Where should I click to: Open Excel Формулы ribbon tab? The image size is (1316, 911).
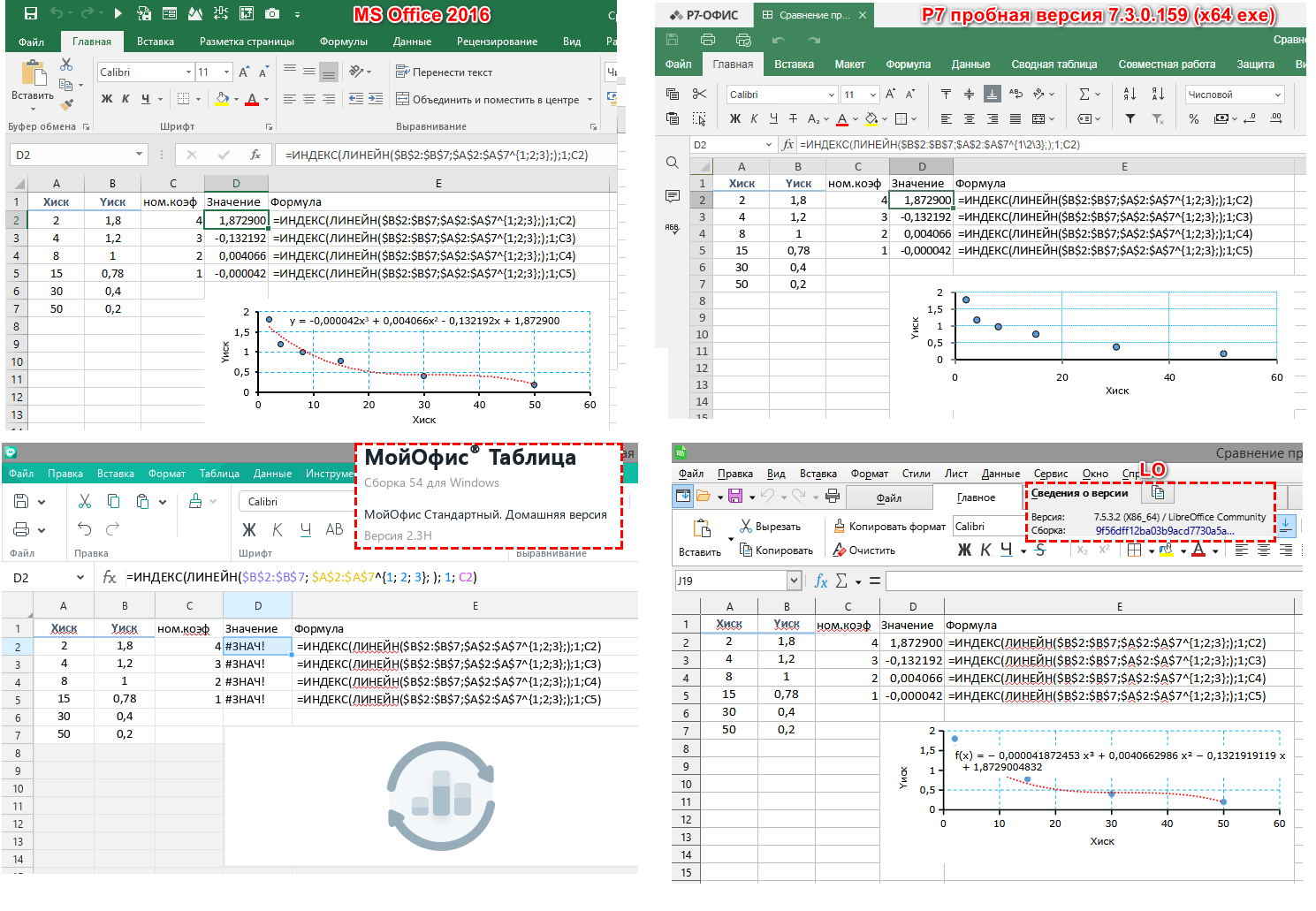point(344,42)
